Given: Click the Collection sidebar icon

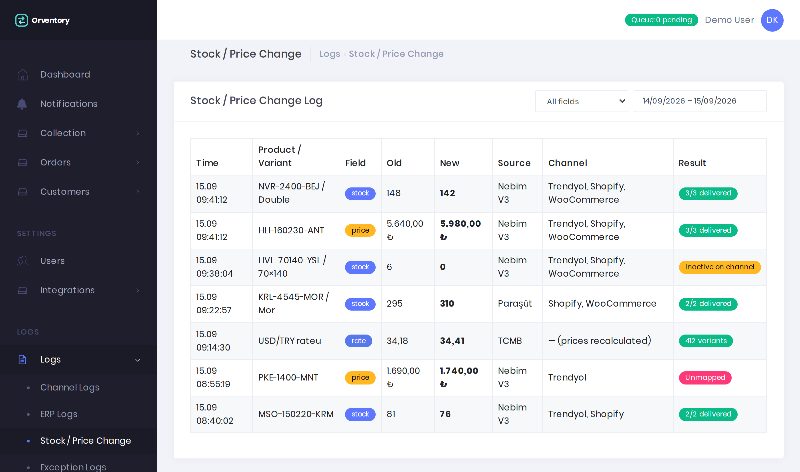Looking at the screenshot, I should [x=22, y=133].
